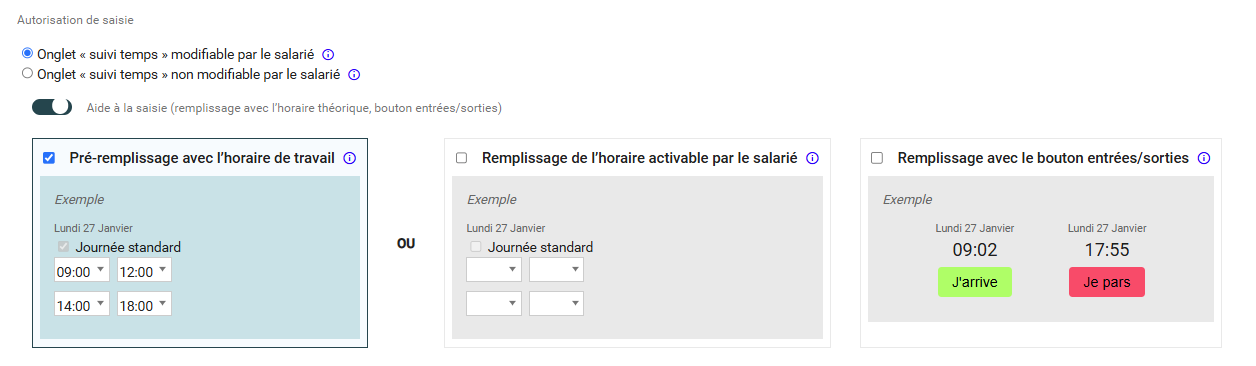Uncheck 'Pré-remplissage avec l'horaire de travail' checkbox
The height and width of the screenshot is (366, 1256).
(49, 158)
